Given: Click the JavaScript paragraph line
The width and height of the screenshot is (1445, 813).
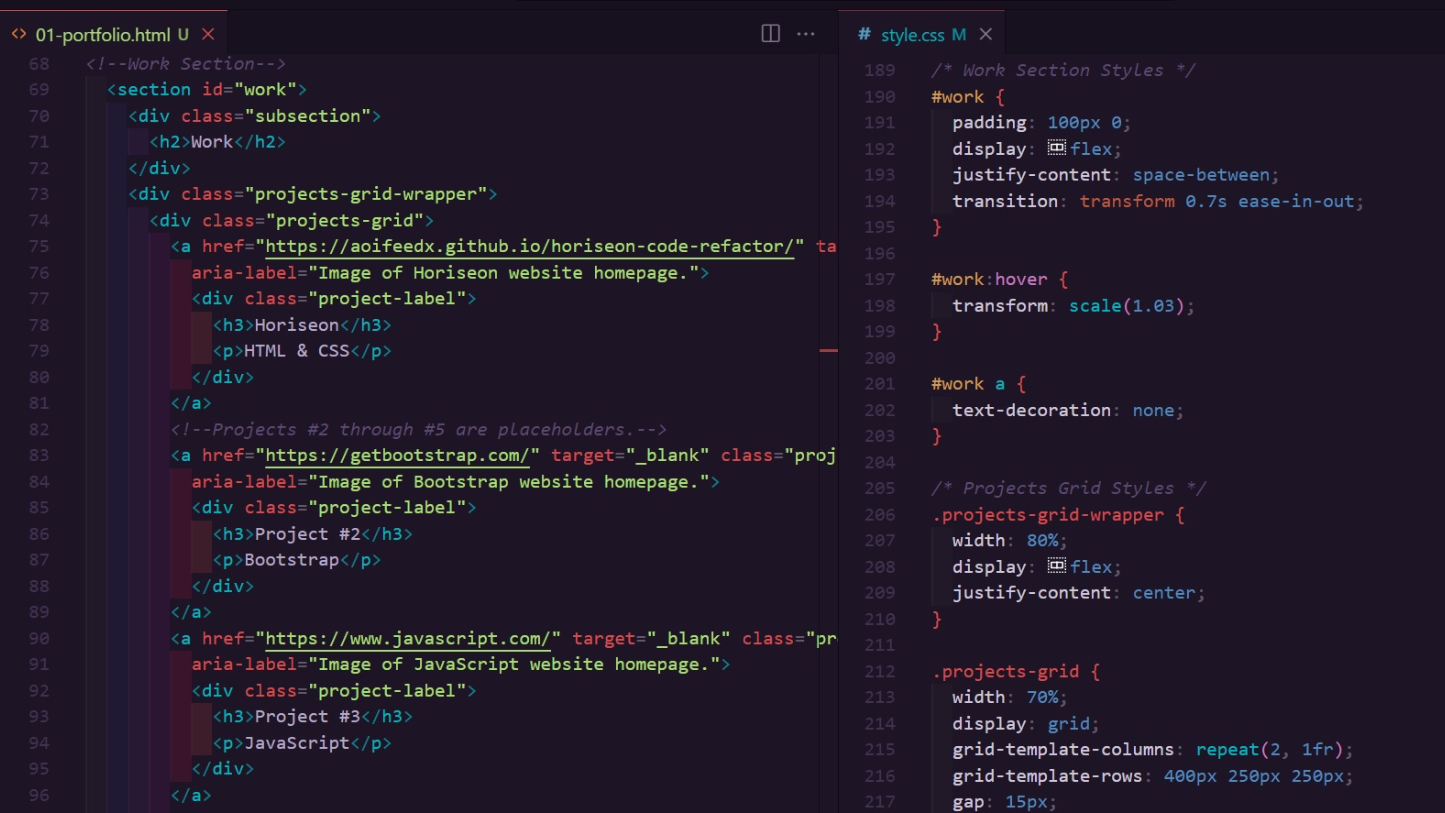Looking at the screenshot, I should point(302,743).
